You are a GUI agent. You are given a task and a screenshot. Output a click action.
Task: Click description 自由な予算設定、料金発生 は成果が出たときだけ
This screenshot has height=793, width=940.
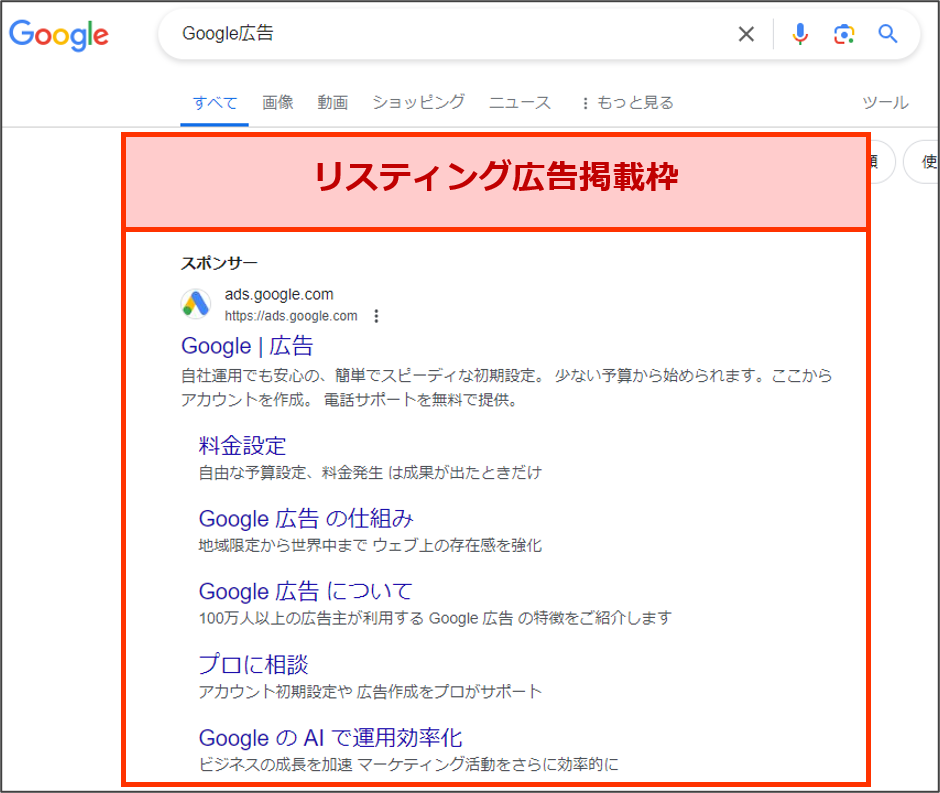click(370, 473)
